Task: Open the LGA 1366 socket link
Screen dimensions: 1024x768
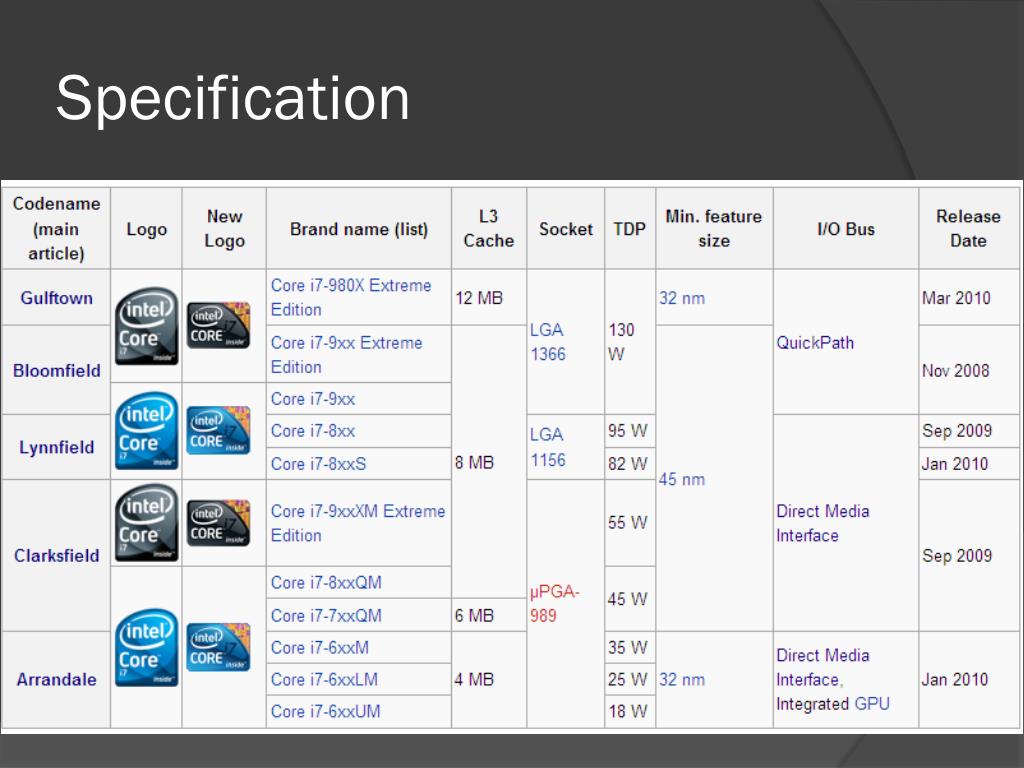Action: [x=547, y=342]
